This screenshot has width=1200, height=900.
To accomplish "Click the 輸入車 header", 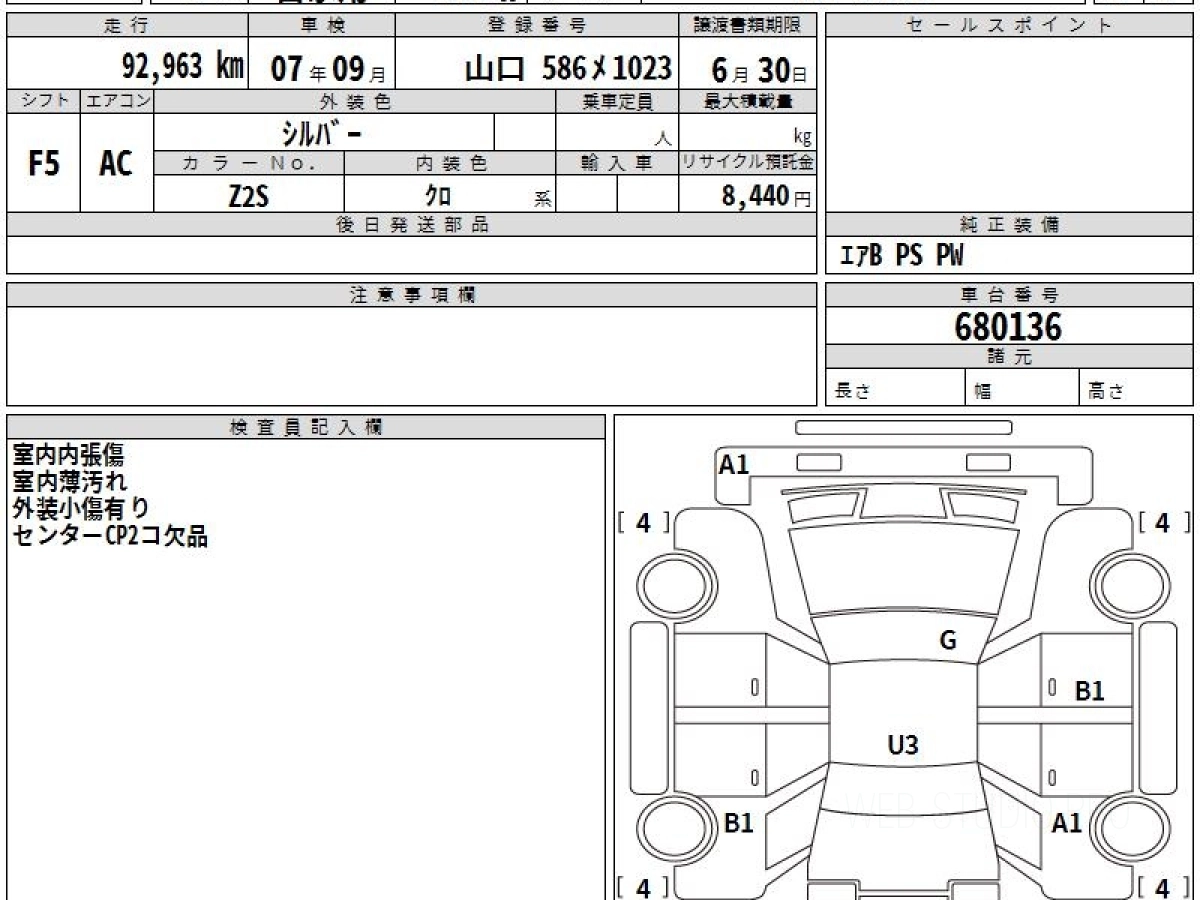I will pos(617,163).
